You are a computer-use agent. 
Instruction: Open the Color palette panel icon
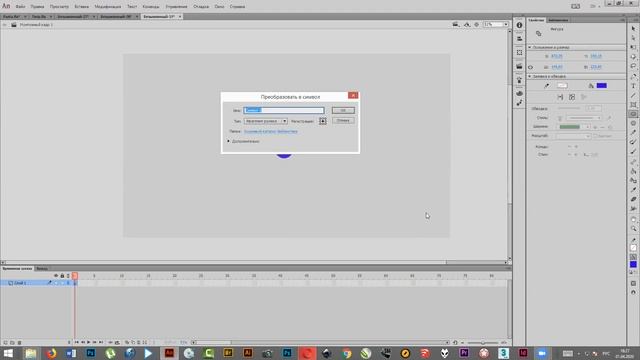coord(519,93)
